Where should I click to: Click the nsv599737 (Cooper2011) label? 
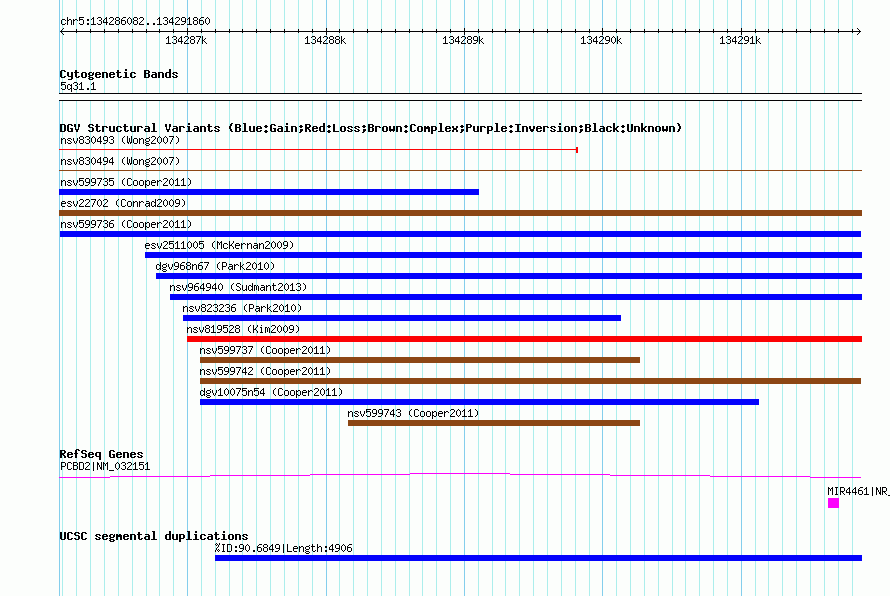[265, 350]
